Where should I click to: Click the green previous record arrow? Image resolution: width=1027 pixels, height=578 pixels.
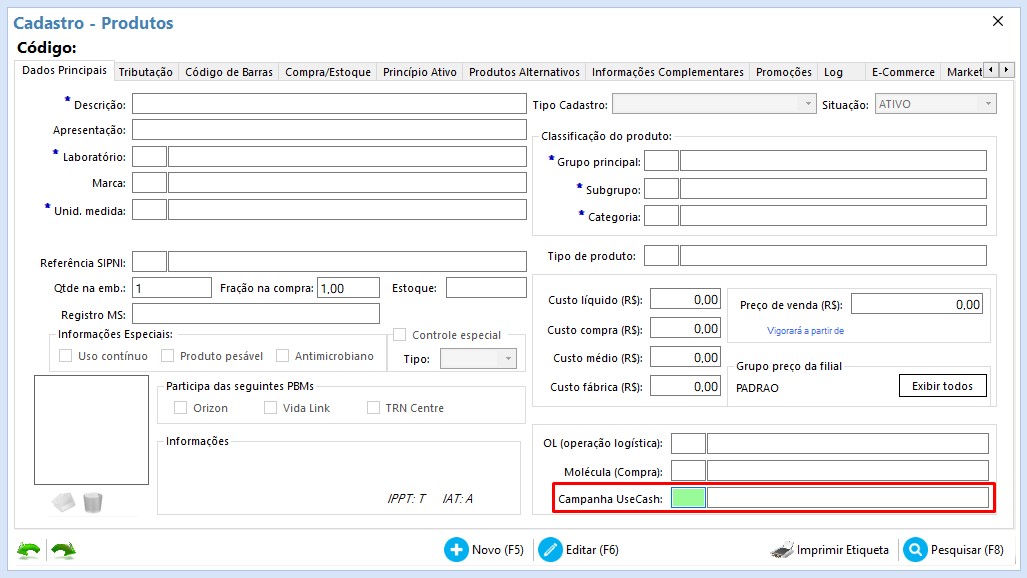pos(27,550)
